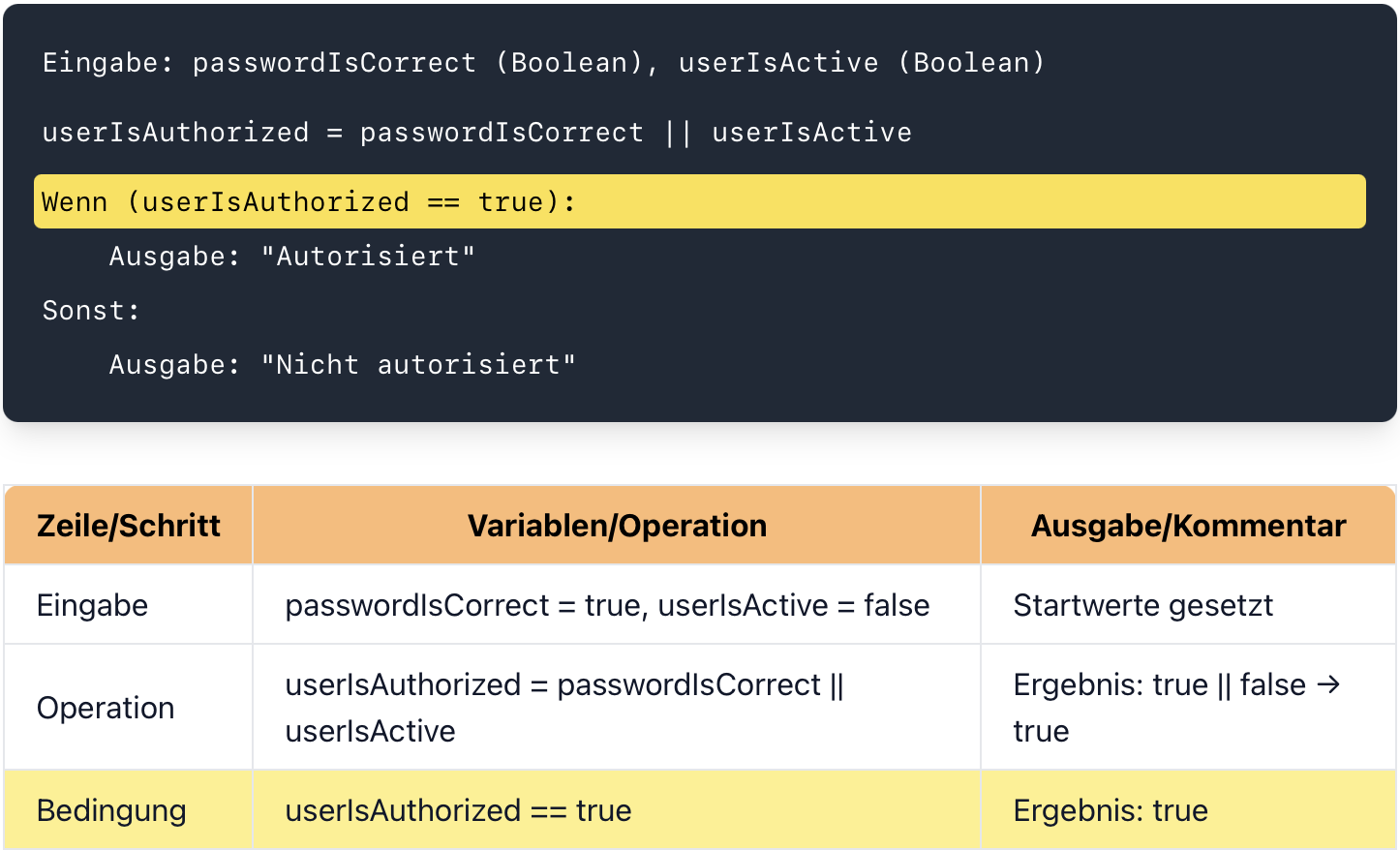Select the 'Operation' table cell
This screenshot has height=850, width=1400.
pos(129,708)
